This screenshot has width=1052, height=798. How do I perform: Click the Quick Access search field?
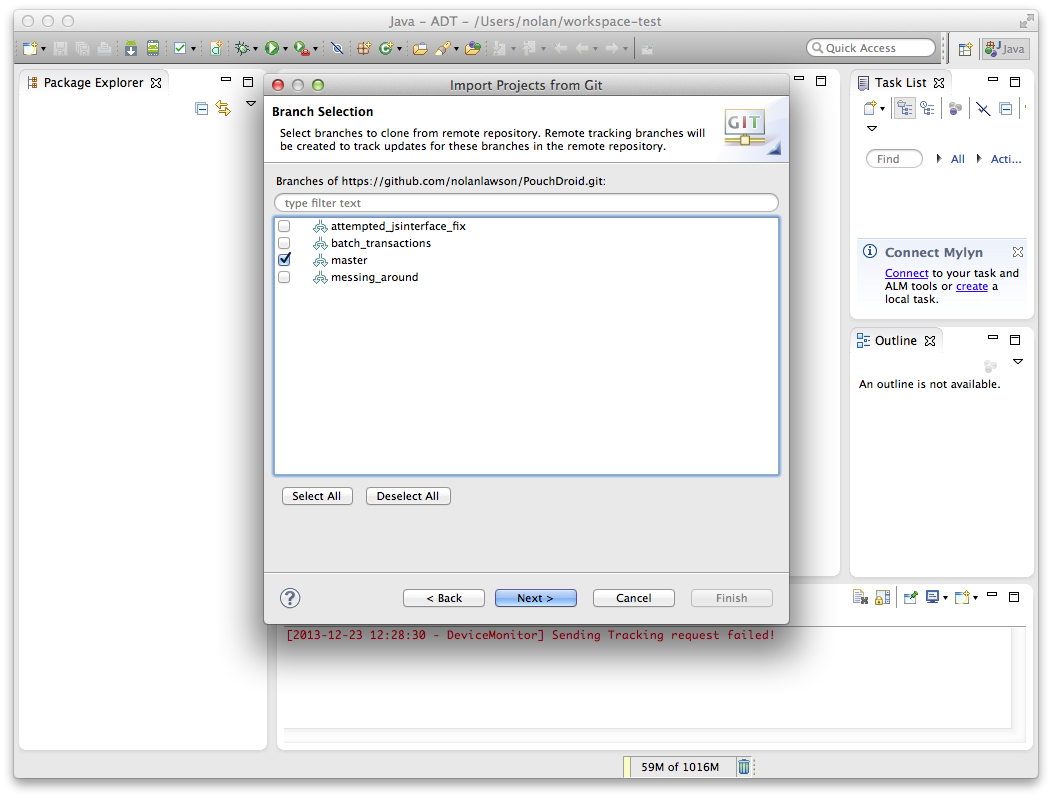[871, 48]
